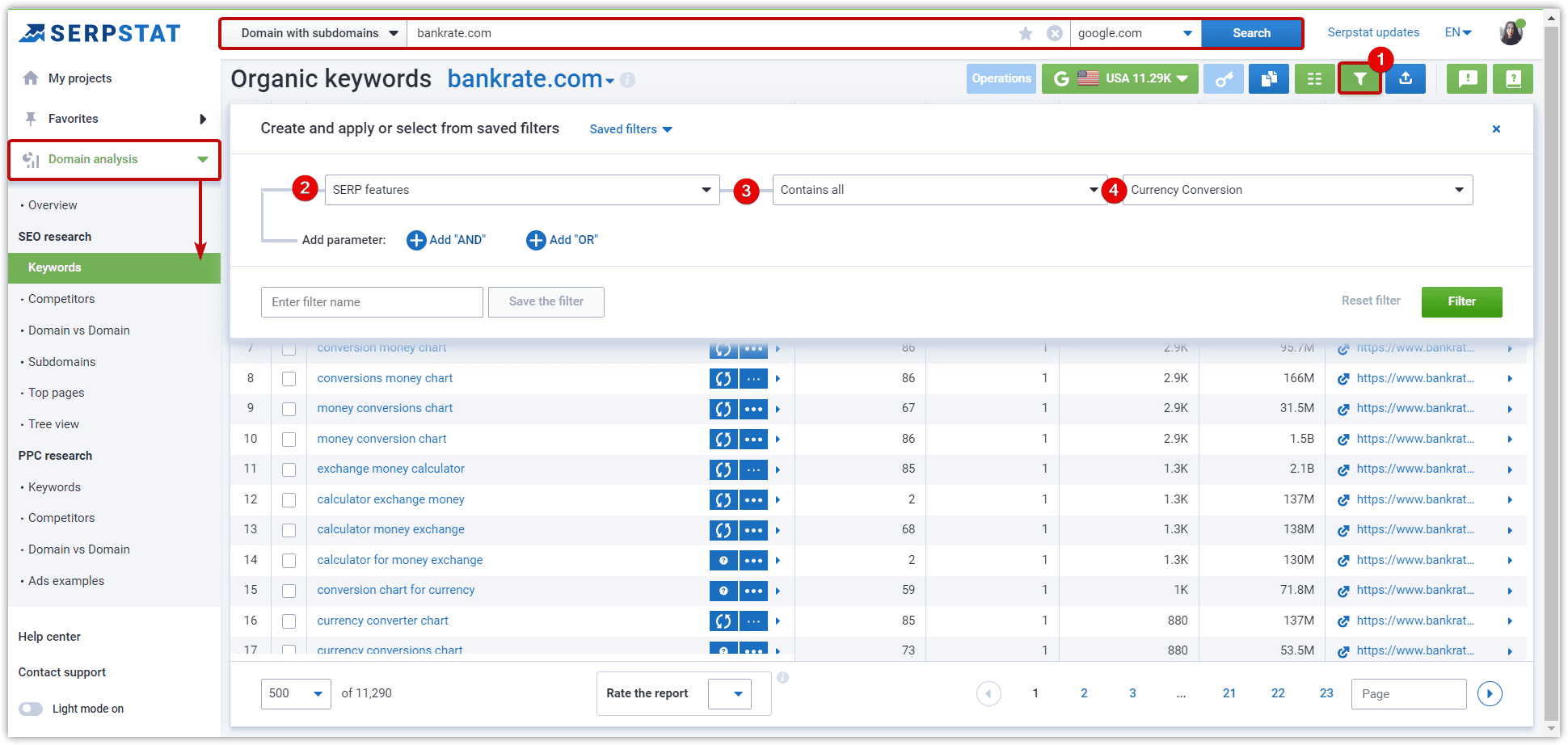
Task: Select checkbox for calculator exchange money
Action: click(x=289, y=499)
